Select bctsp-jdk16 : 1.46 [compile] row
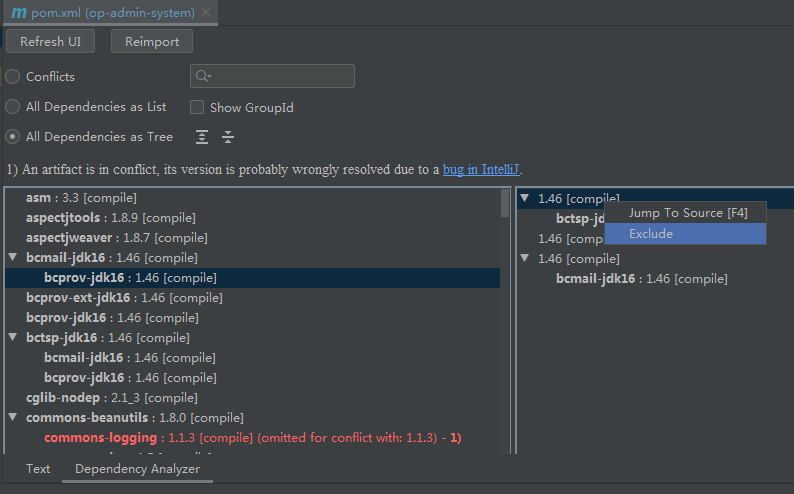Screen dimensions: 794x494 [x=252, y=338]
